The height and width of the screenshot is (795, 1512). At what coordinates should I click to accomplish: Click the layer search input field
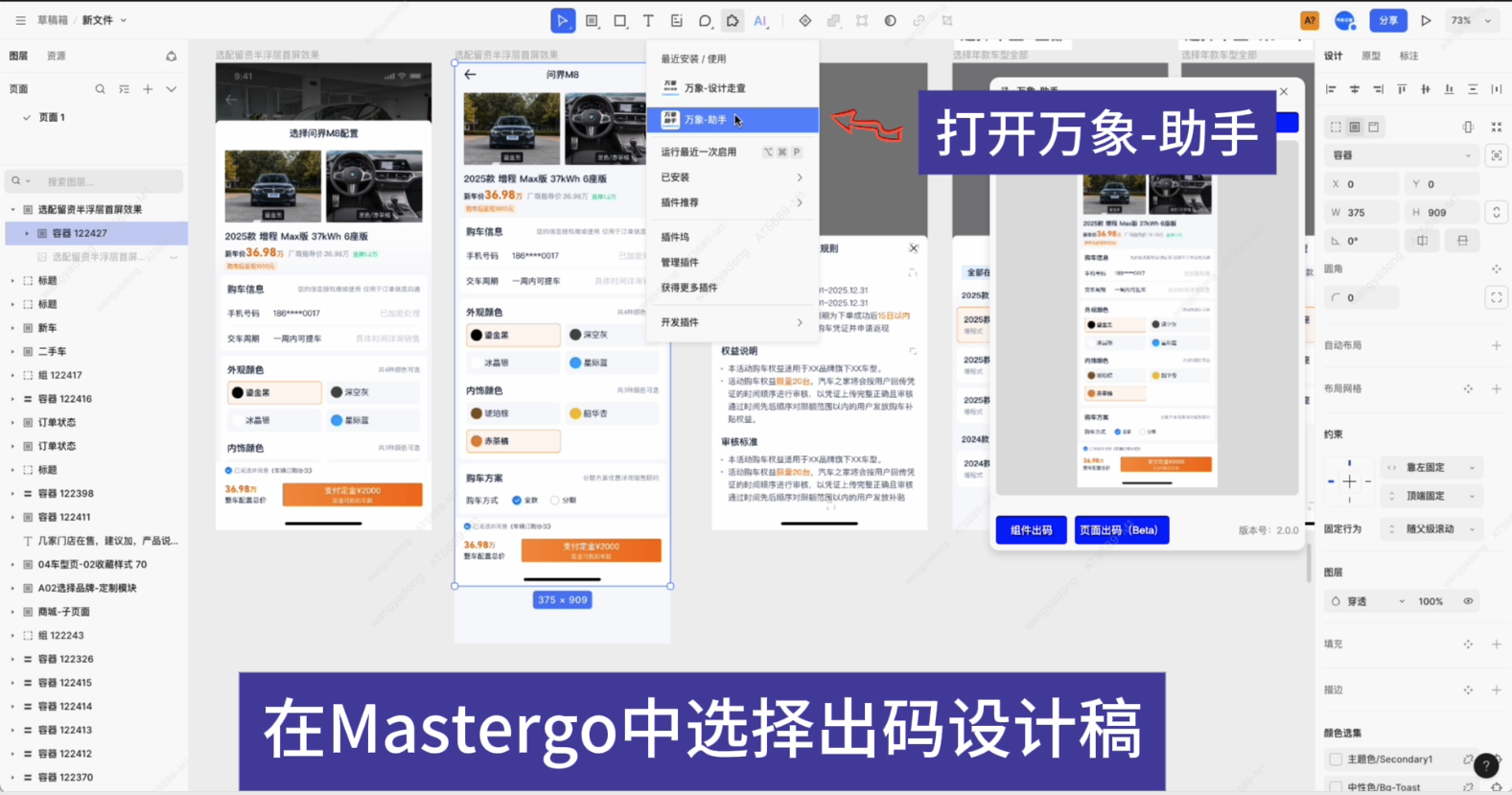click(94, 180)
